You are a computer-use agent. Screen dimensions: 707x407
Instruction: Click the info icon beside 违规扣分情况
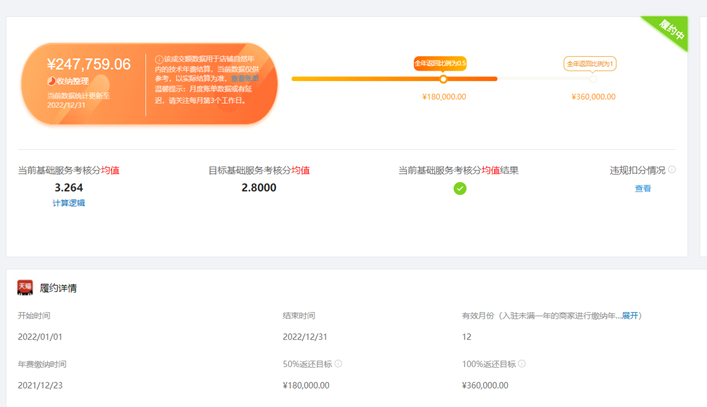672,170
